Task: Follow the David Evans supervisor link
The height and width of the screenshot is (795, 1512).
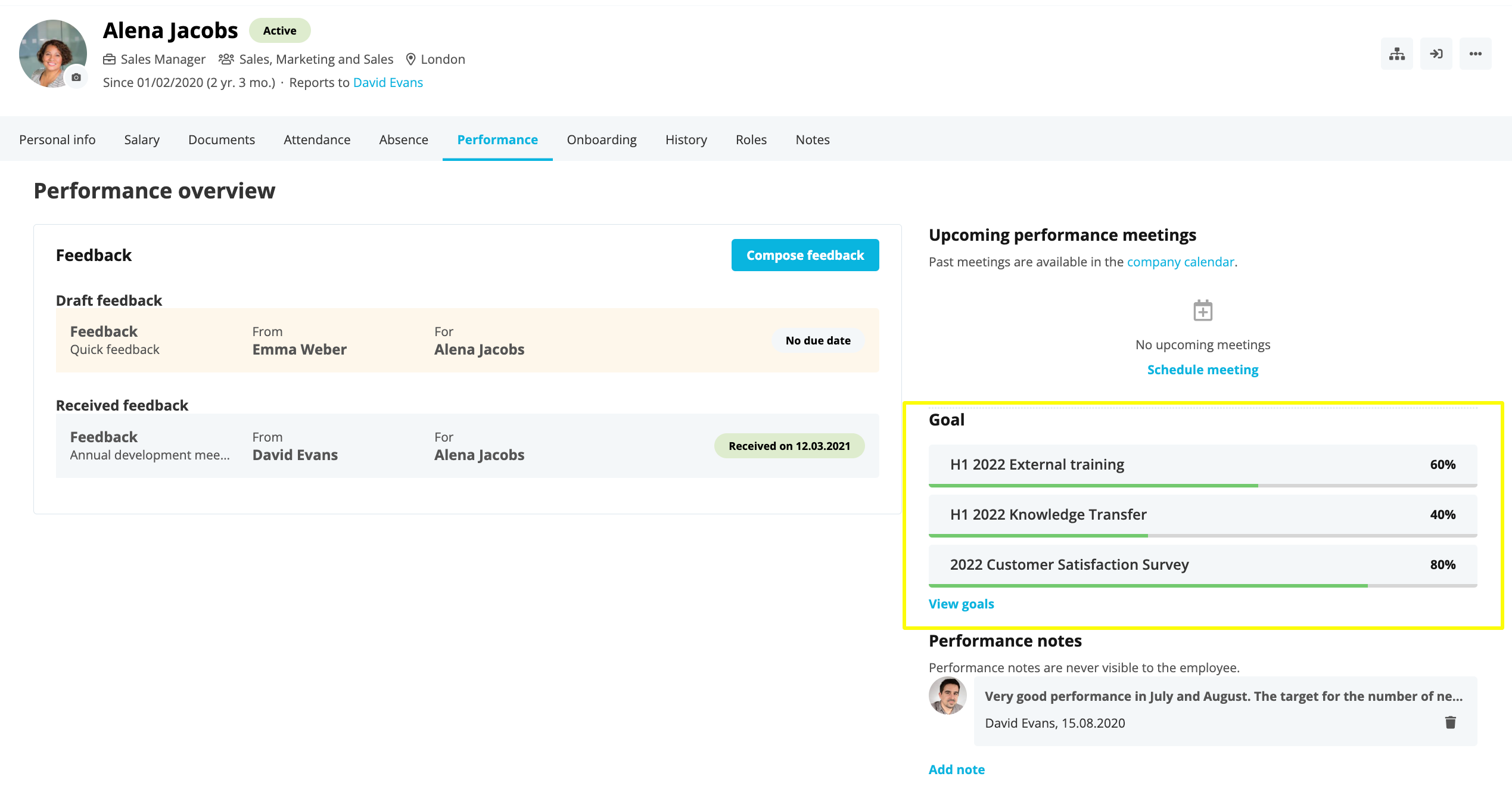Action: (x=388, y=82)
